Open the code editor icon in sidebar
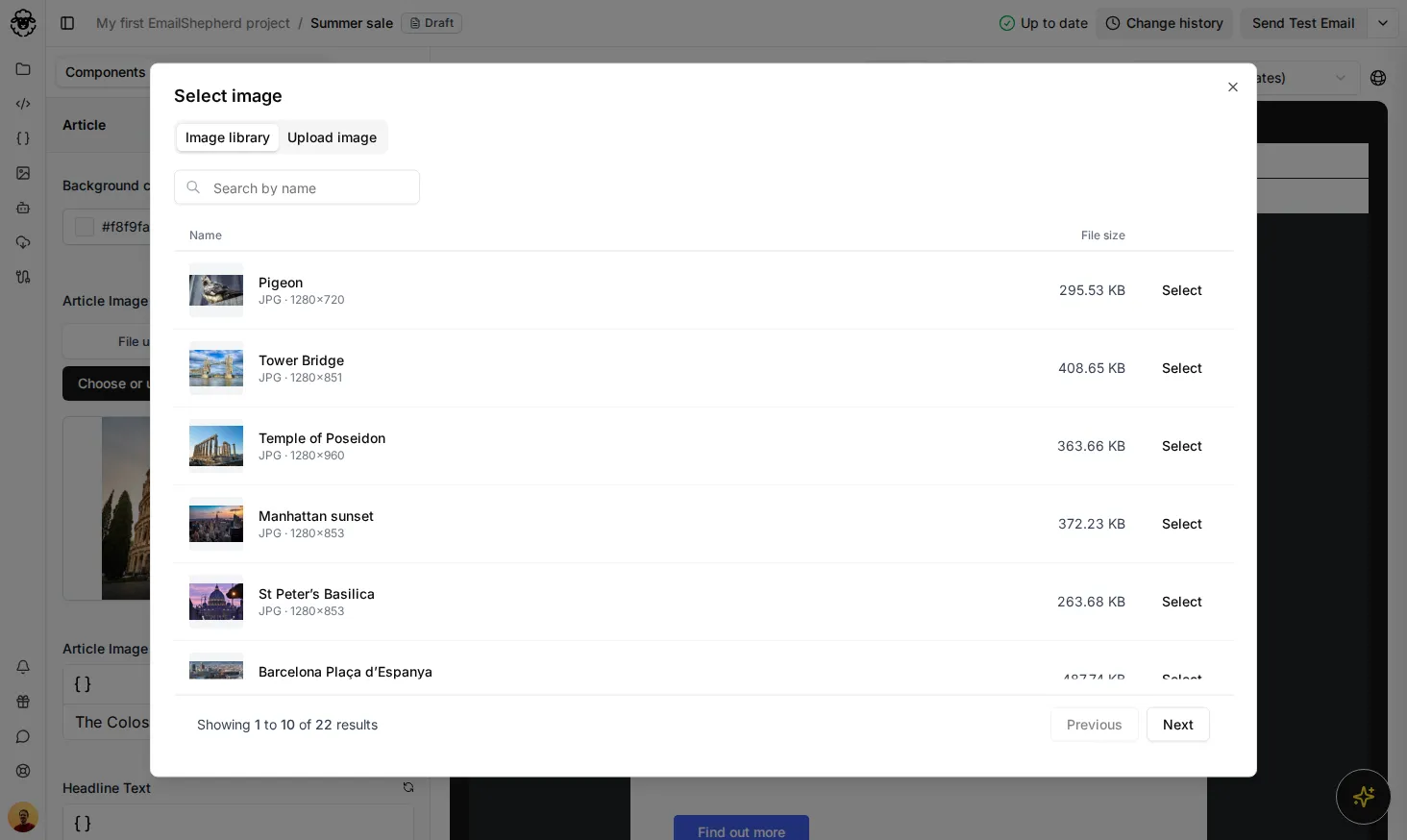Screen dimensions: 1407x840 coord(23,104)
